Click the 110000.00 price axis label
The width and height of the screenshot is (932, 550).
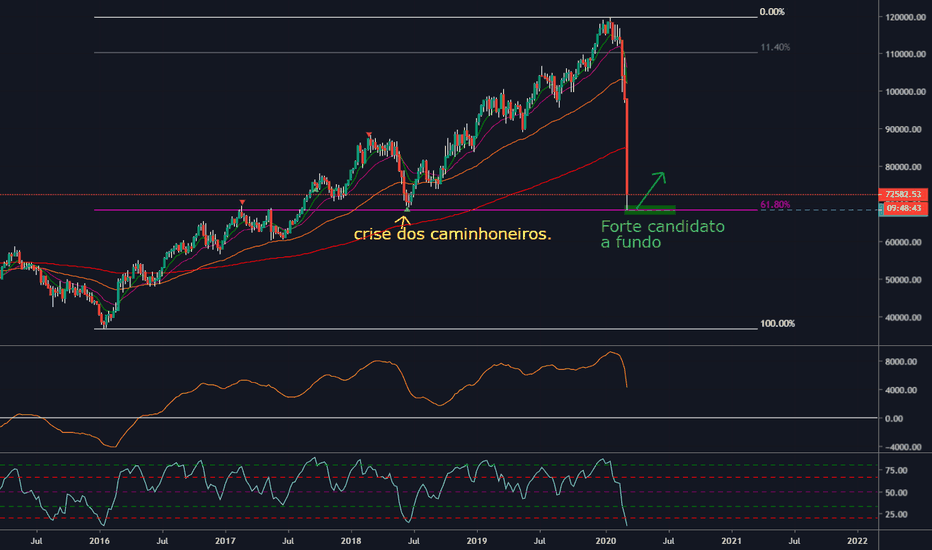[905, 54]
